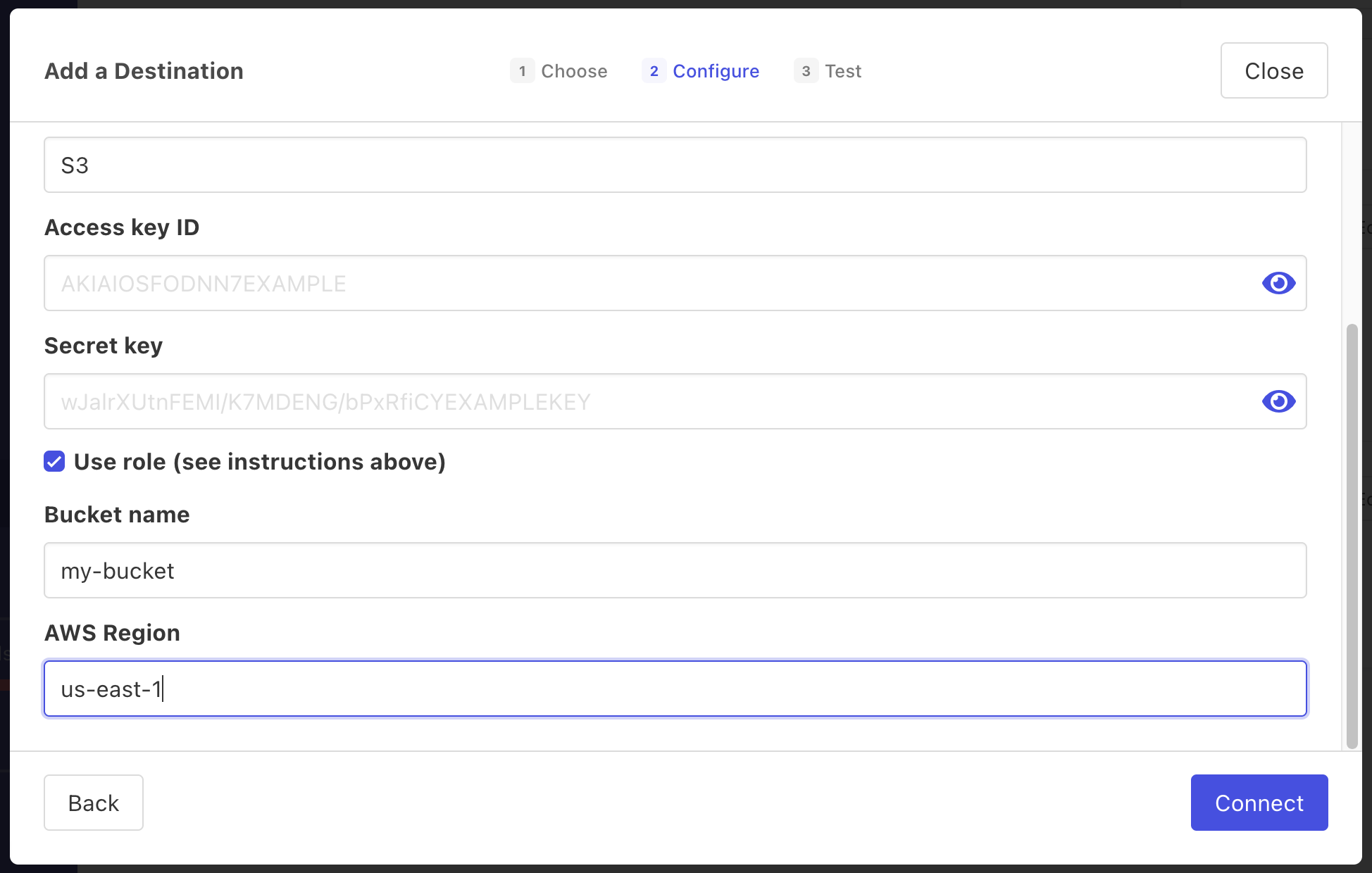Image resolution: width=1372 pixels, height=873 pixels.
Task: Click into the Secret key field
Action: (648, 401)
